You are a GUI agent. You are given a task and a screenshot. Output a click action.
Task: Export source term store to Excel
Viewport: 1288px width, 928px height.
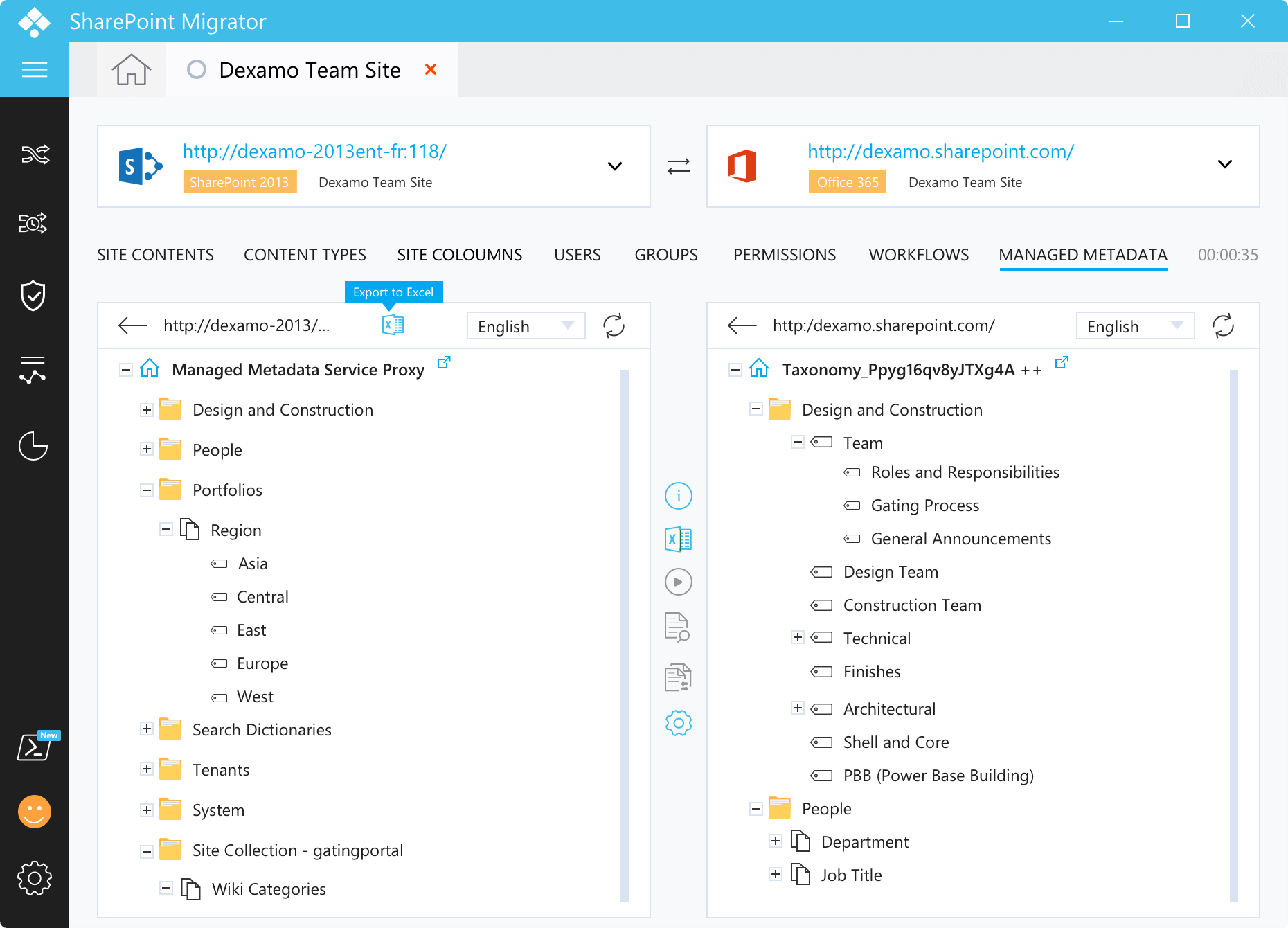(x=393, y=325)
